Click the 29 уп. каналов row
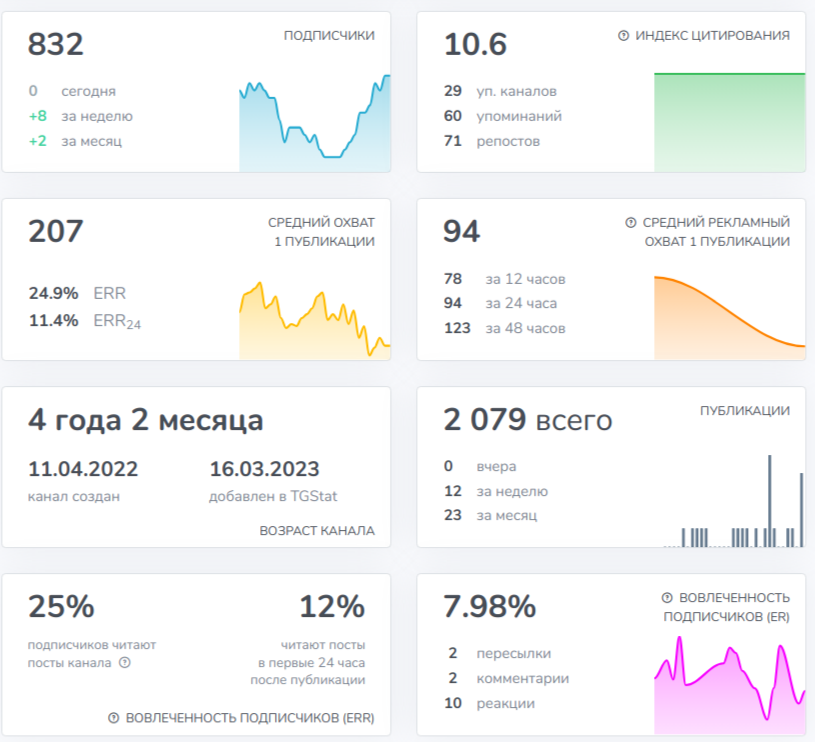The width and height of the screenshot is (815, 742). click(x=500, y=91)
